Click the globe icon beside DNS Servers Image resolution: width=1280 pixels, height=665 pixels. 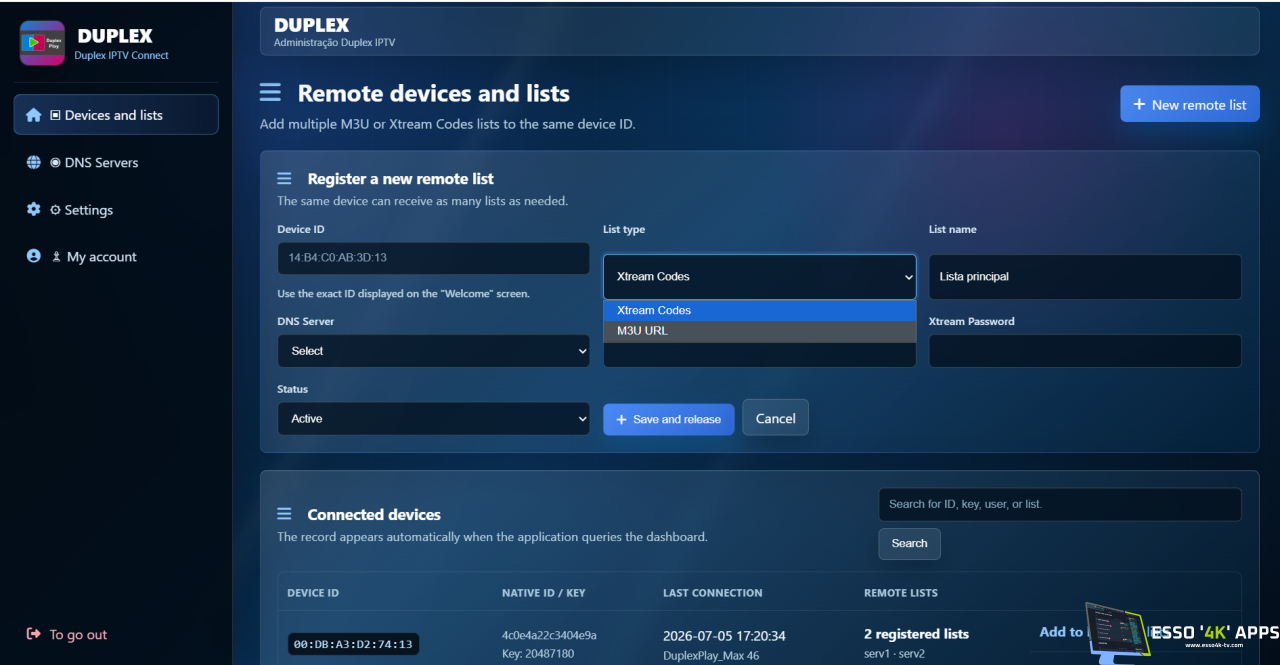coord(34,162)
